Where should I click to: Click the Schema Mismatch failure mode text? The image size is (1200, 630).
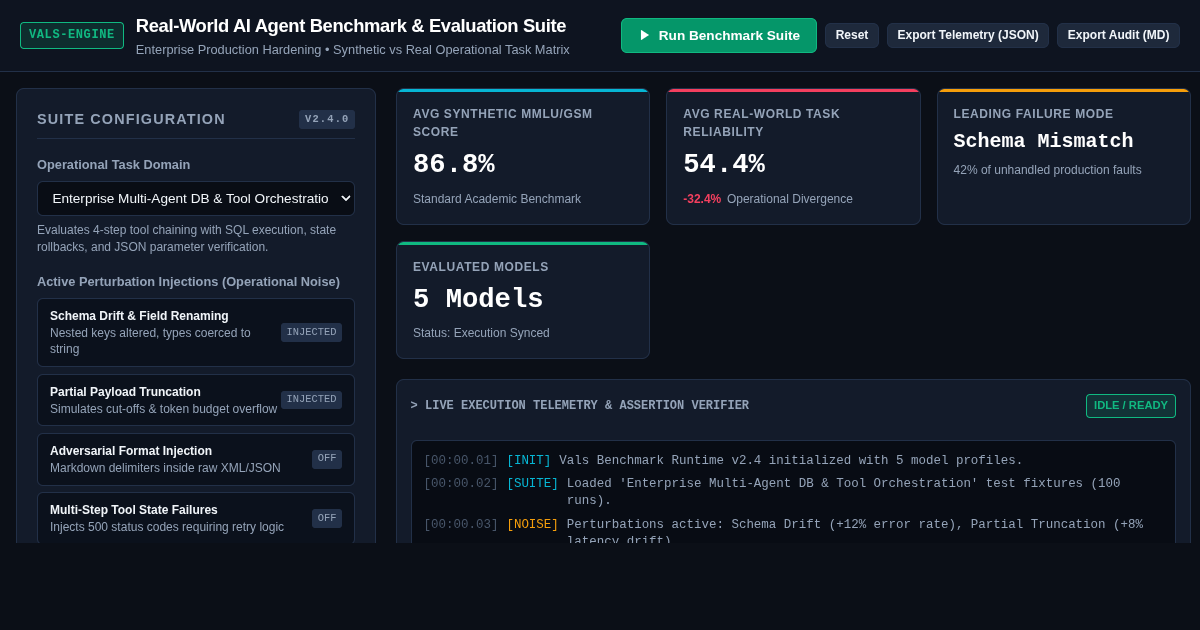(1043, 141)
